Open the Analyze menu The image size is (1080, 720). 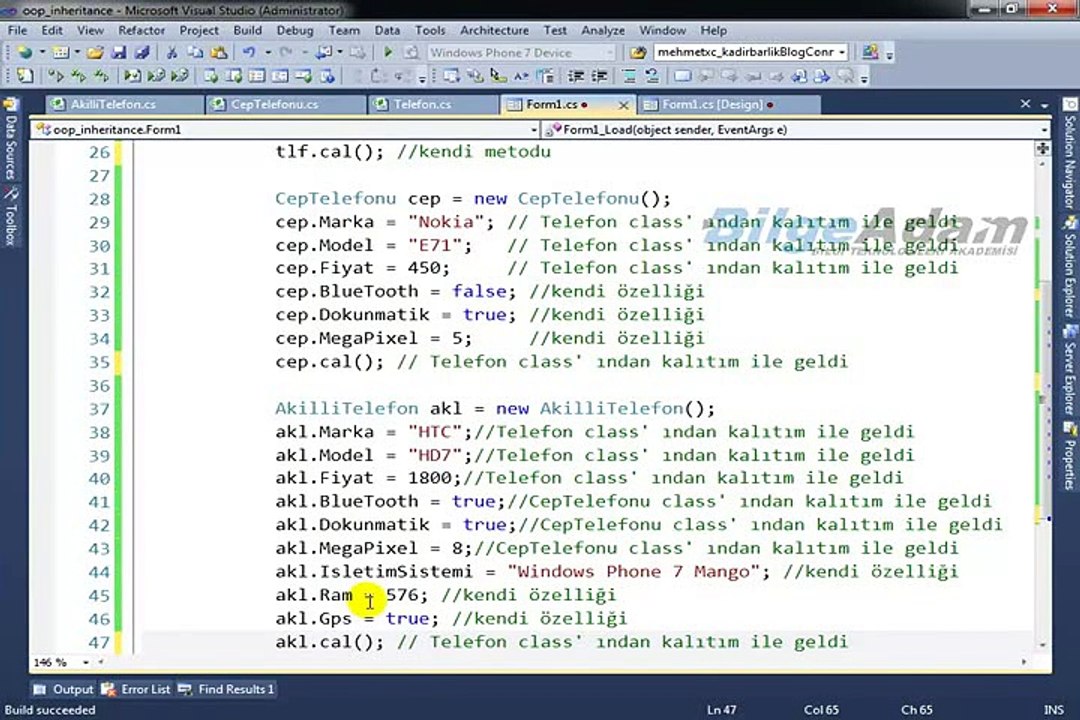click(603, 30)
